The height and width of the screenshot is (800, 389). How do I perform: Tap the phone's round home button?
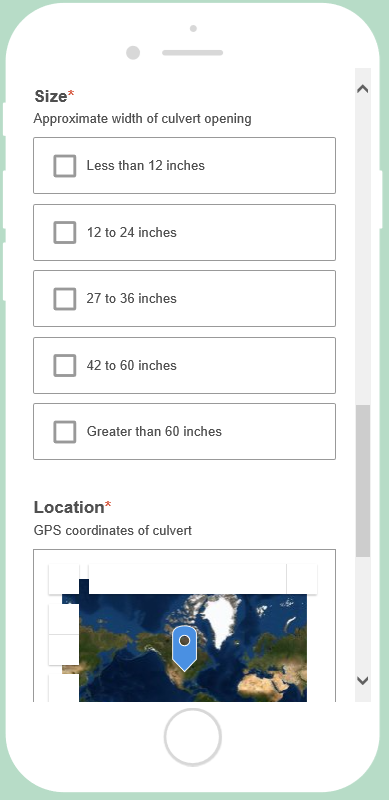(x=192, y=737)
